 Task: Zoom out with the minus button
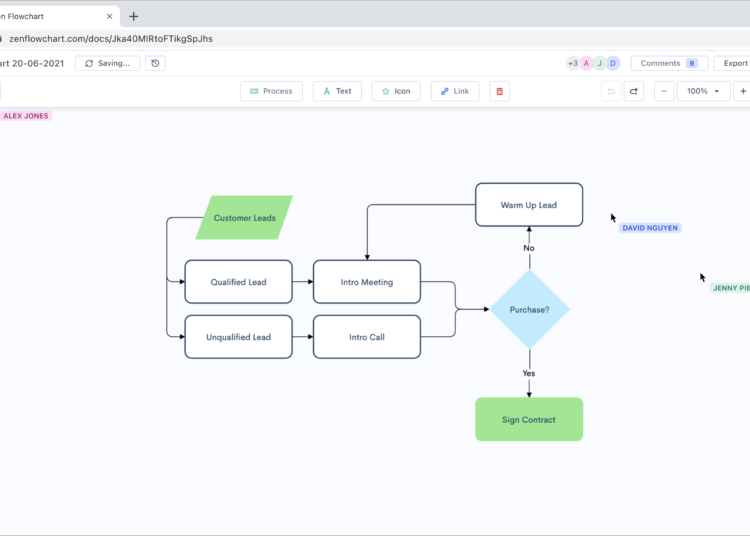tap(664, 91)
